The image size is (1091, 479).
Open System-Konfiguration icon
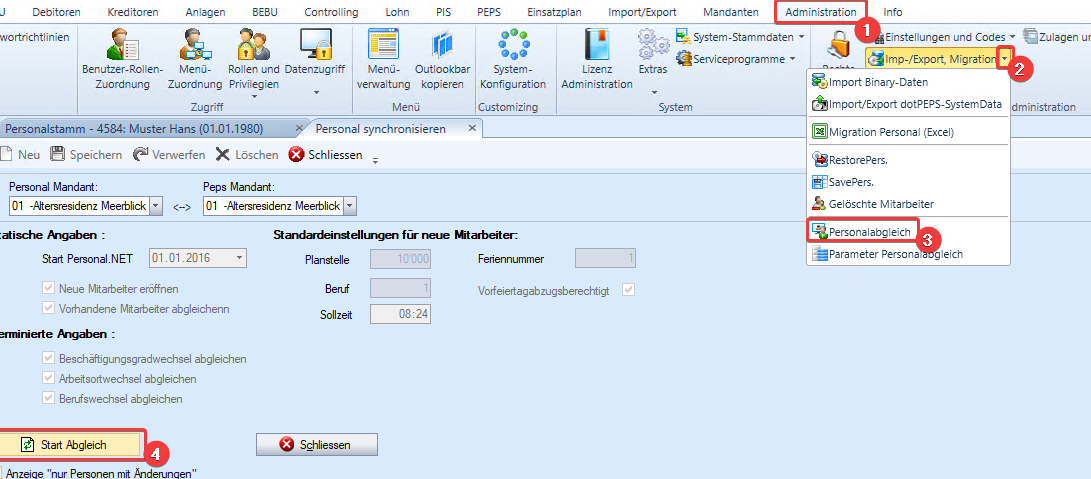(513, 44)
